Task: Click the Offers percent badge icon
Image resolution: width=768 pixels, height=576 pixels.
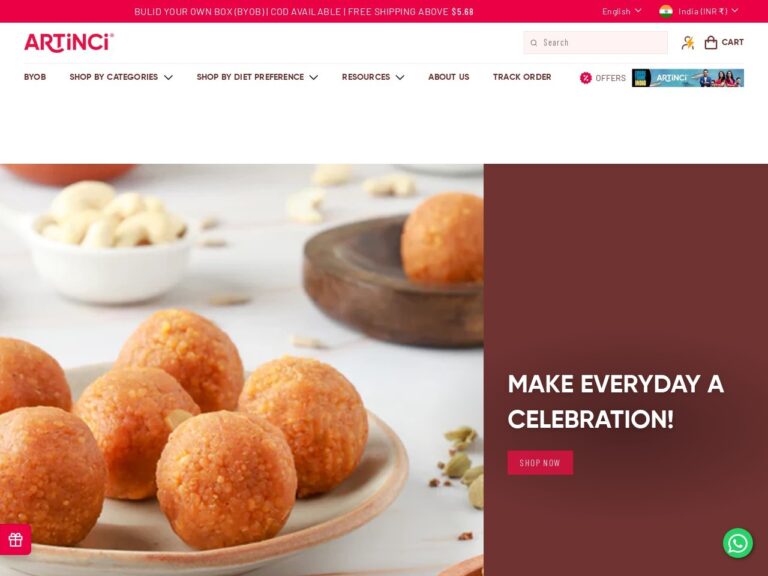Action: [585, 78]
